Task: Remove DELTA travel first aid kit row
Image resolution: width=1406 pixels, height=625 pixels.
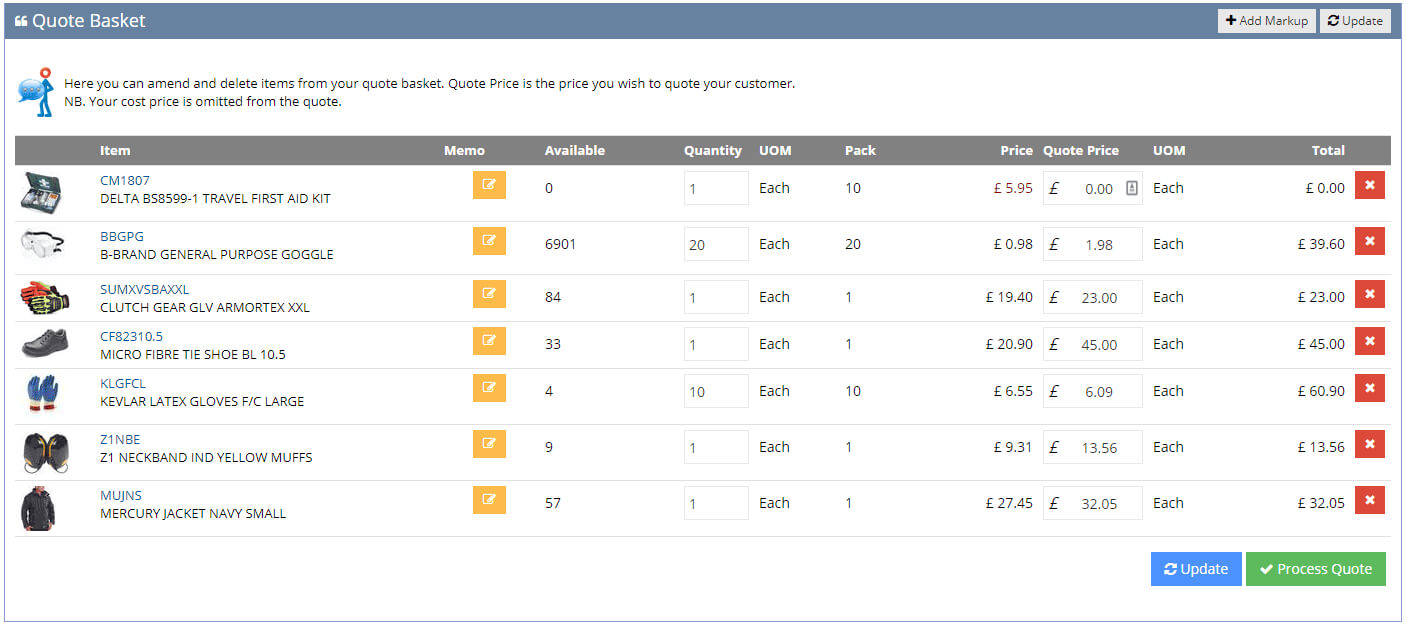Action: coord(1370,185)
